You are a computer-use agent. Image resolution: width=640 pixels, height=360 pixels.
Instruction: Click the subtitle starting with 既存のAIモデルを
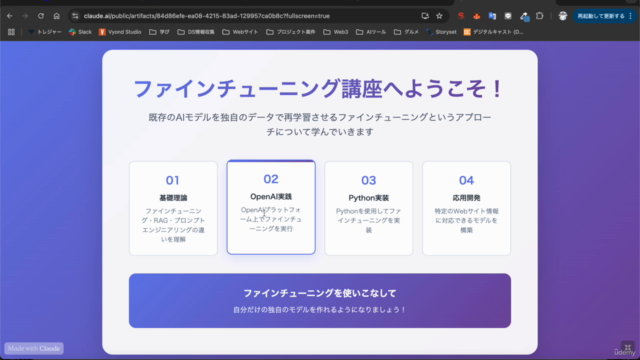pyautogui.click(x=320, y=124)
